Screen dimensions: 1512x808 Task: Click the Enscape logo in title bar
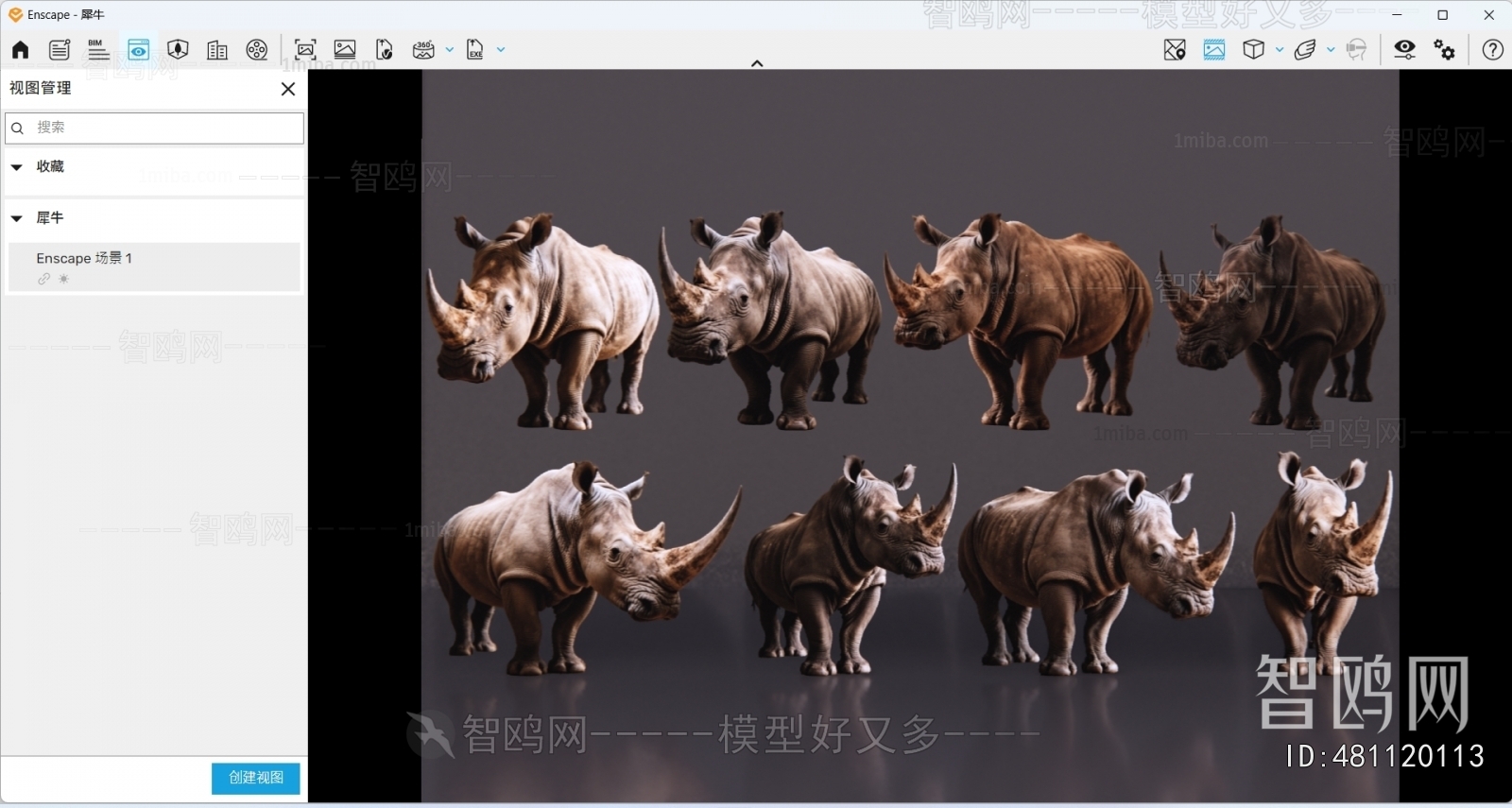tap(15, 15)
